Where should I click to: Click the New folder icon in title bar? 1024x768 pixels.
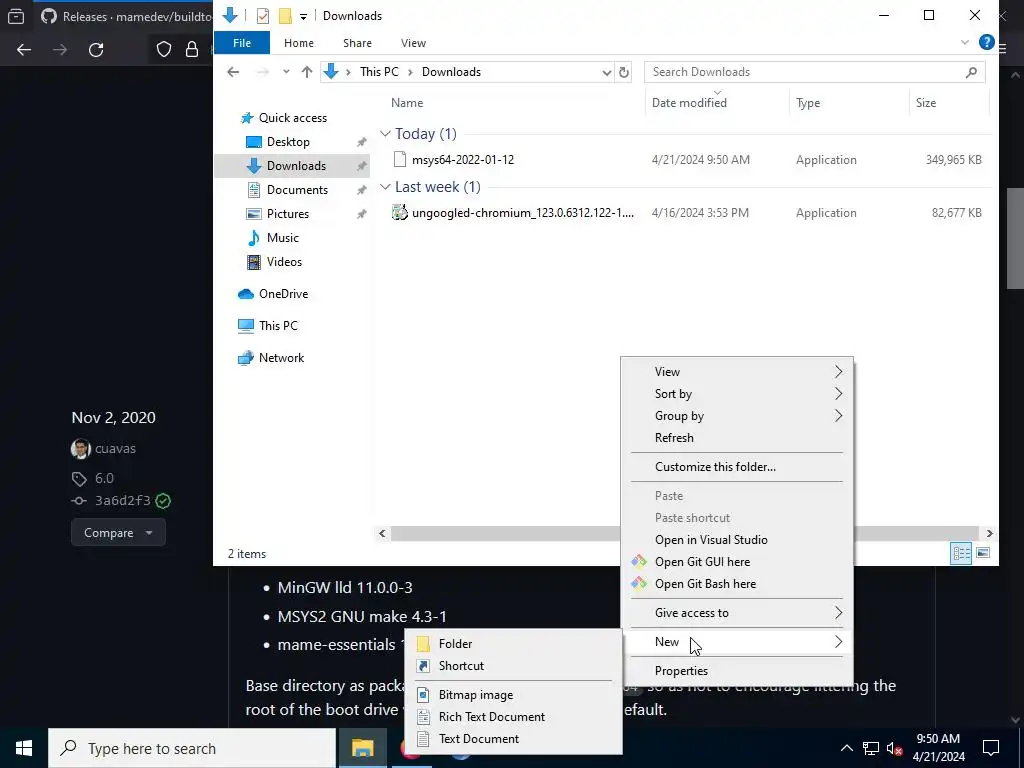(x=285, y=16)
